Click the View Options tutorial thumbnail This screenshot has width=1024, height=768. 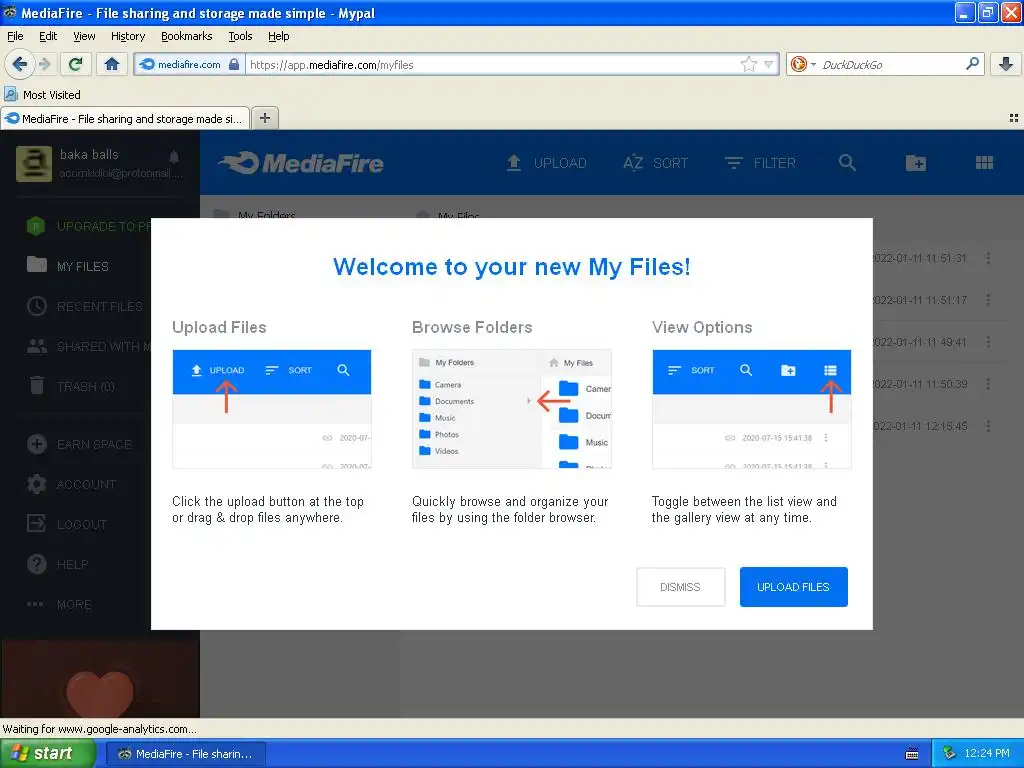pos(751,409)
